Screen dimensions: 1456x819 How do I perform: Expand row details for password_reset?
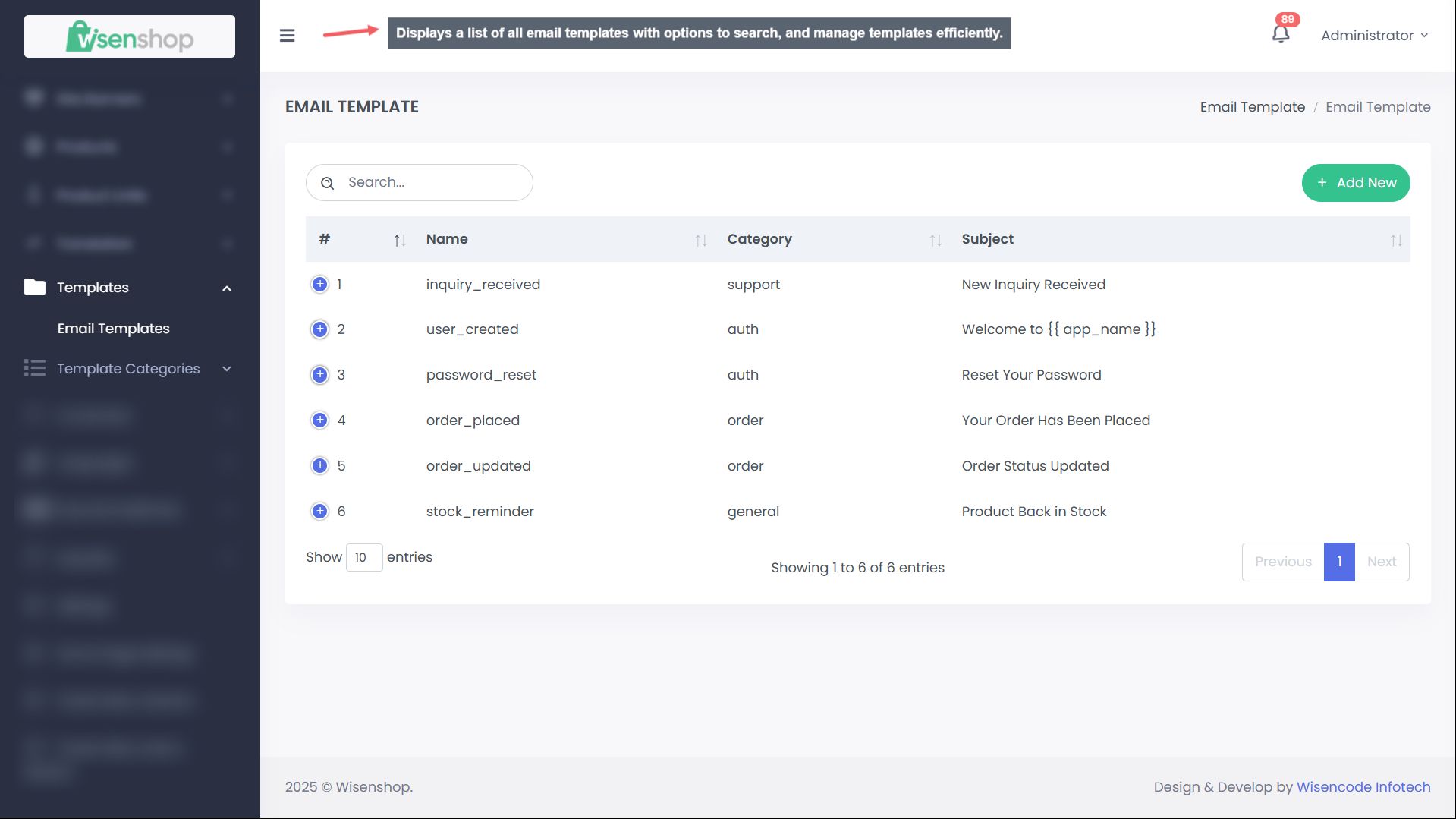pyautogui.click(x=320, y=375)
